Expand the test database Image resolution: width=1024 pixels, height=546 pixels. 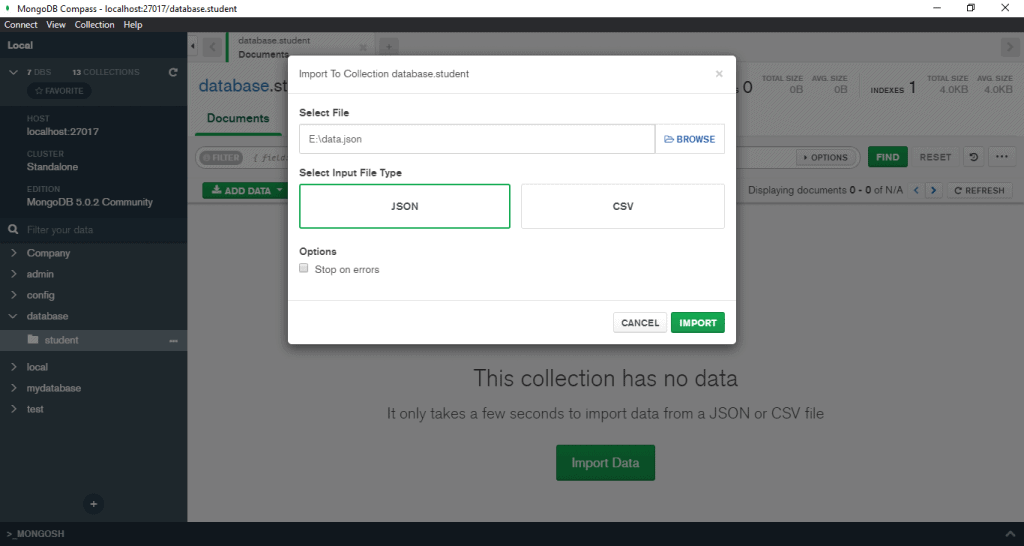pos(13,409)
